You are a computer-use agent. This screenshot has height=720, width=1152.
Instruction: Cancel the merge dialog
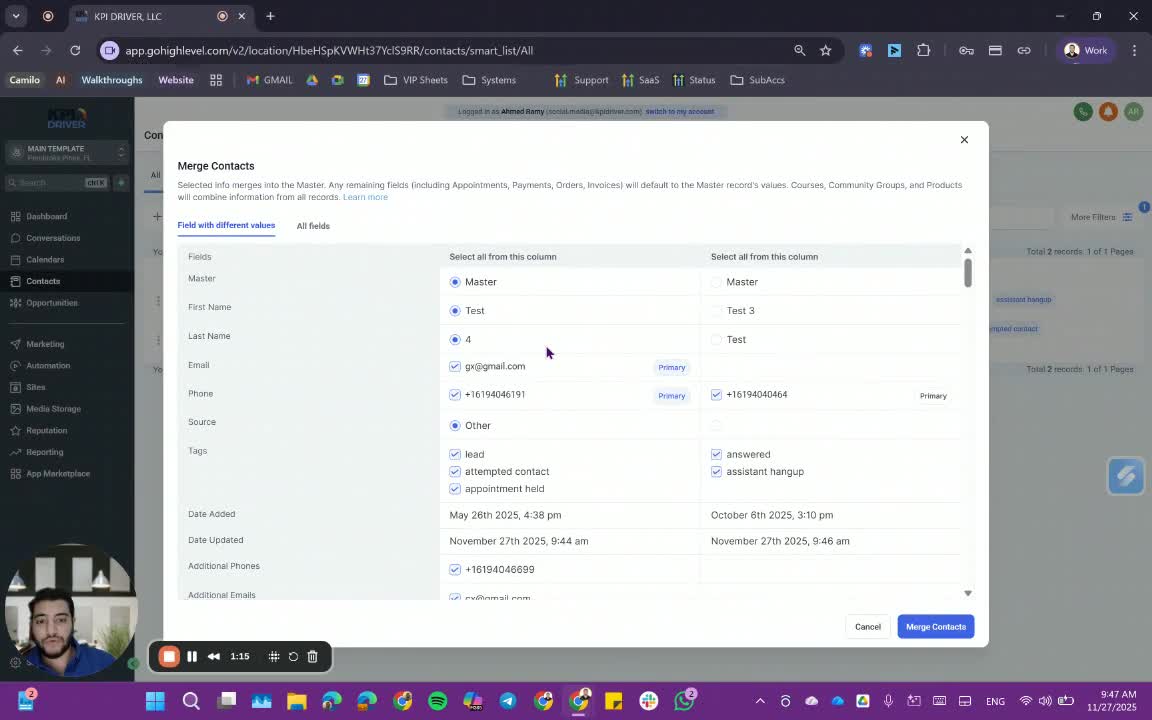pos(868,627)
